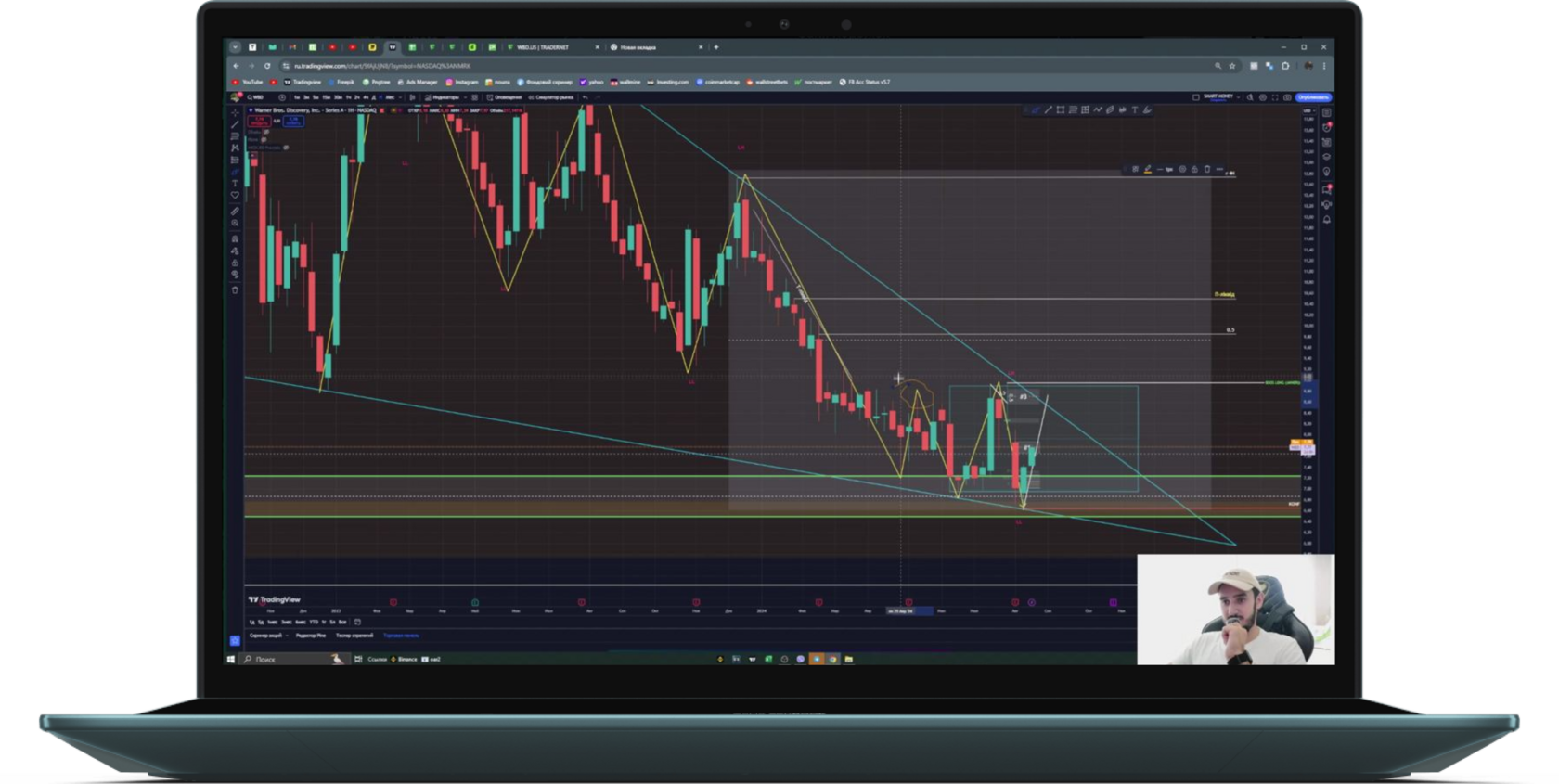Bookmark this page with the star icon
This screenshot has width=1559, height=784.
point(1232,66)
